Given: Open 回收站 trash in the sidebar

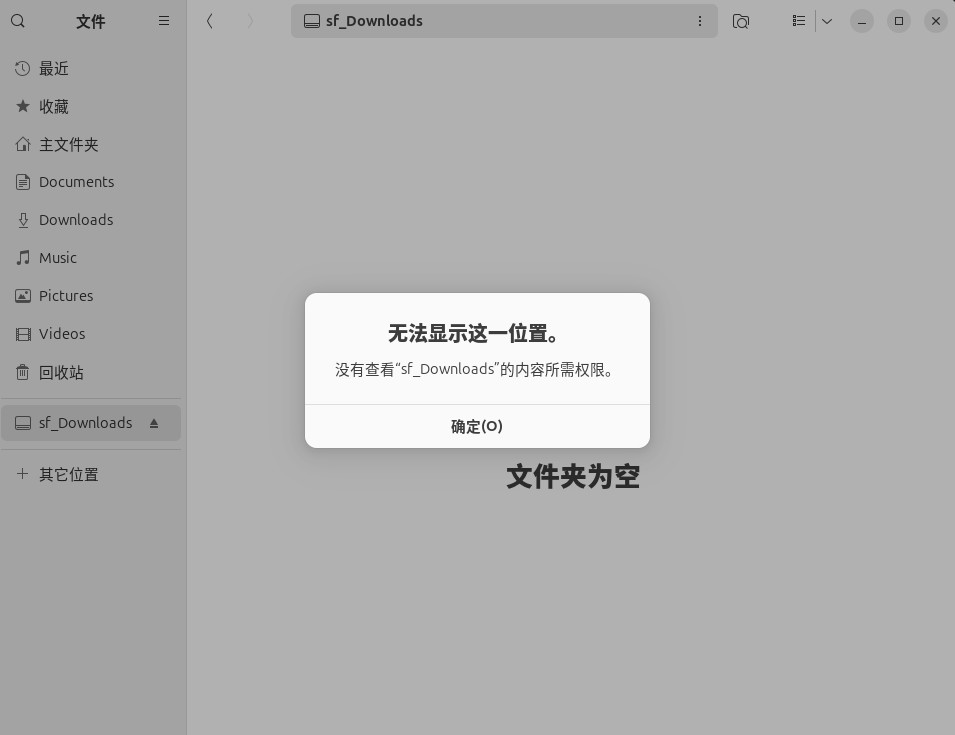Looking at the screenshot, I should click(91, 372).
